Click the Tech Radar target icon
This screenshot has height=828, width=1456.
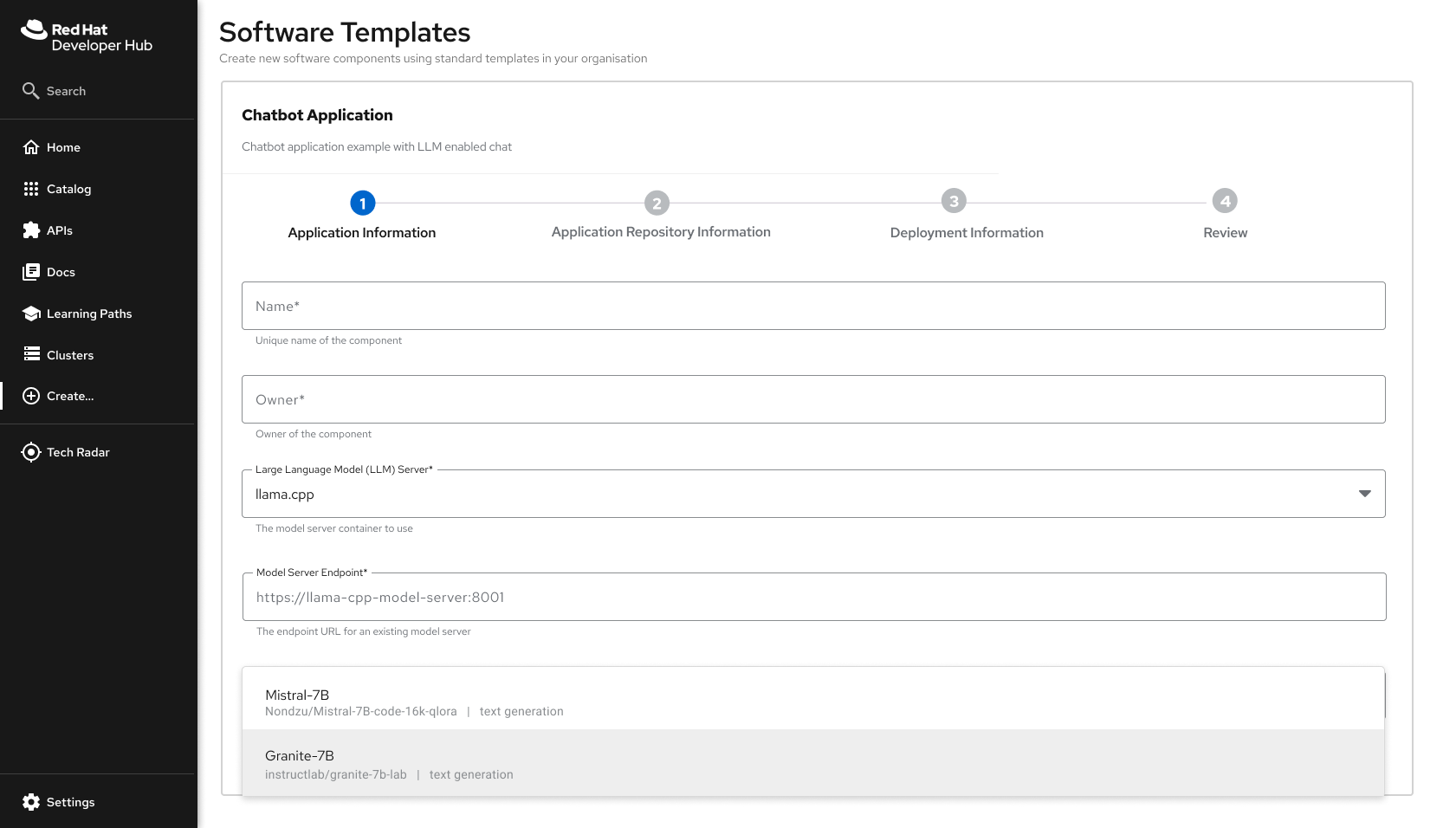(31, 452)
